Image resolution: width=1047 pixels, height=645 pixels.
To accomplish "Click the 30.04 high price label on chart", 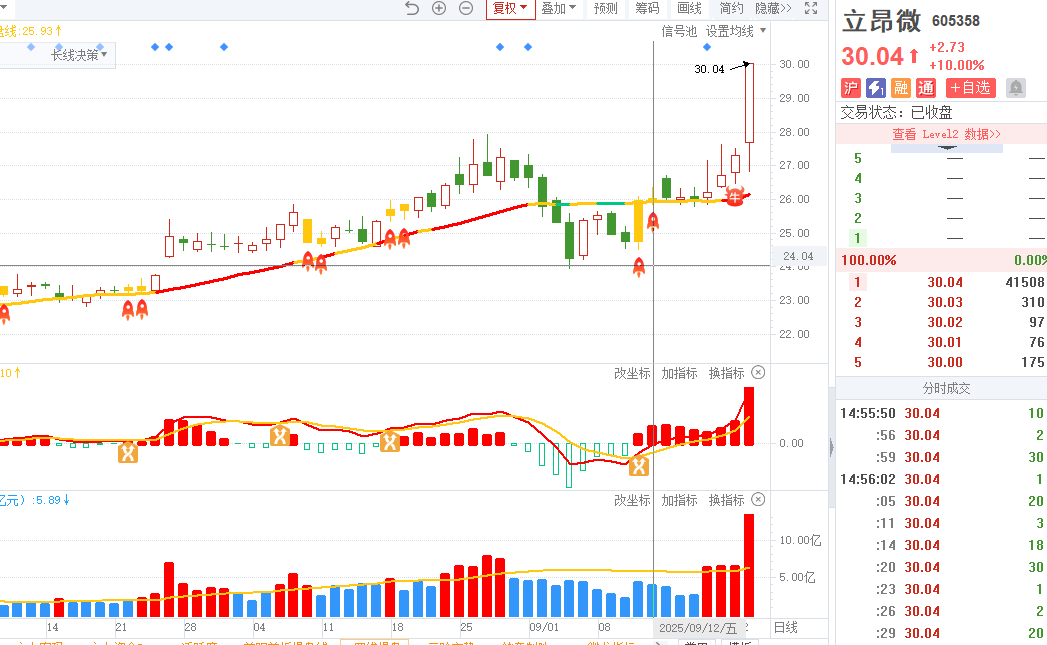I will coord(709,69).
